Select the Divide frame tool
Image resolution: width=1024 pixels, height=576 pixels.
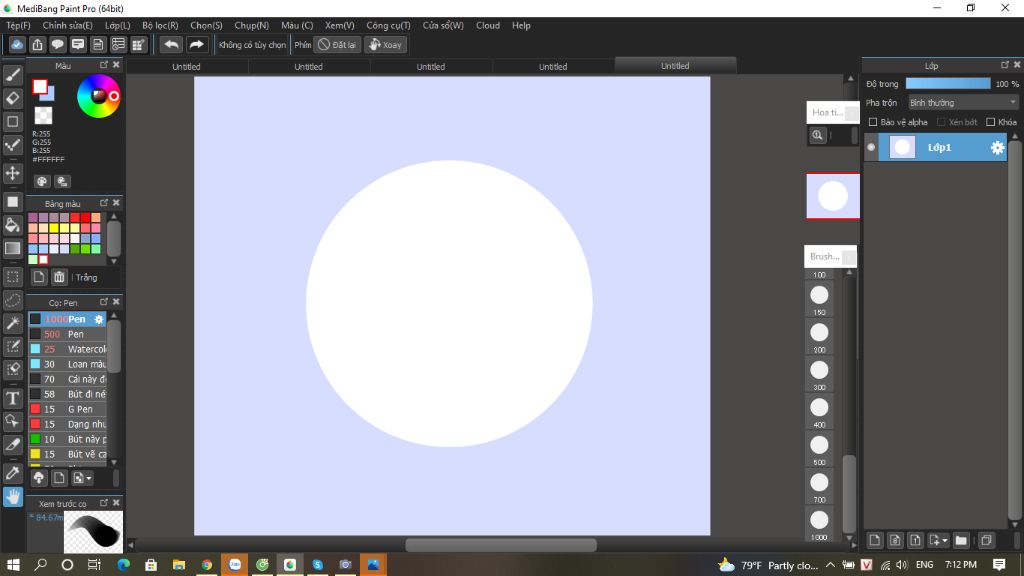pyautogui.click(x=12, y=444)
